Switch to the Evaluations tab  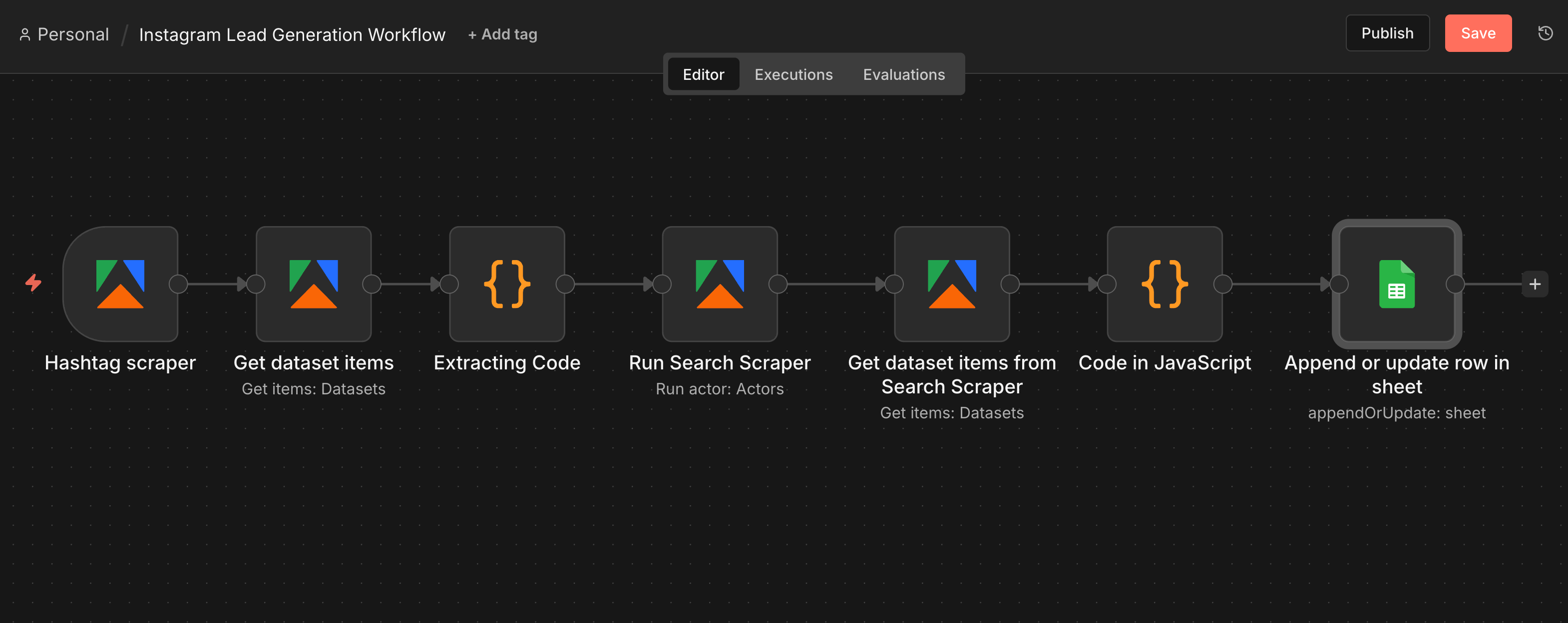click(903, 74)
